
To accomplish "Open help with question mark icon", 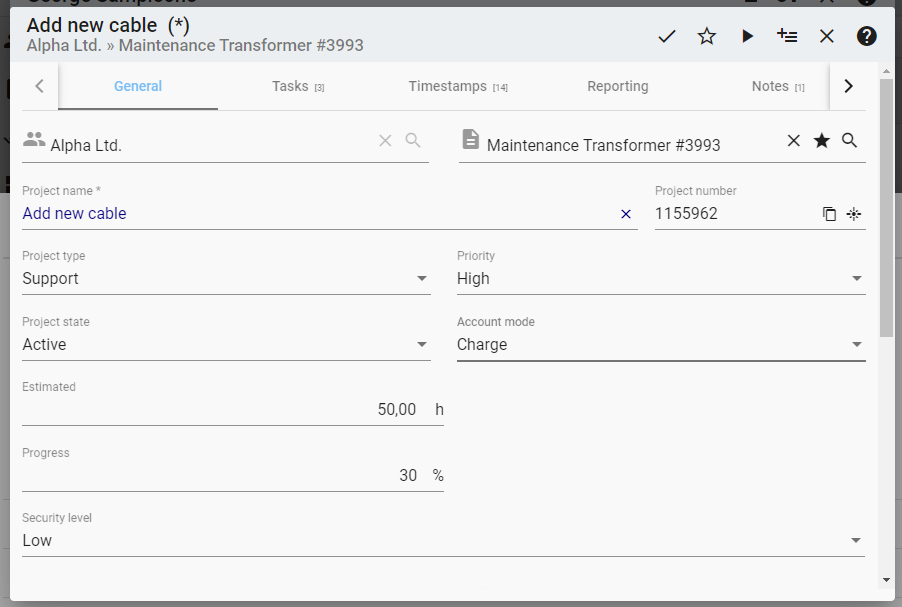I will pos(867,36).
